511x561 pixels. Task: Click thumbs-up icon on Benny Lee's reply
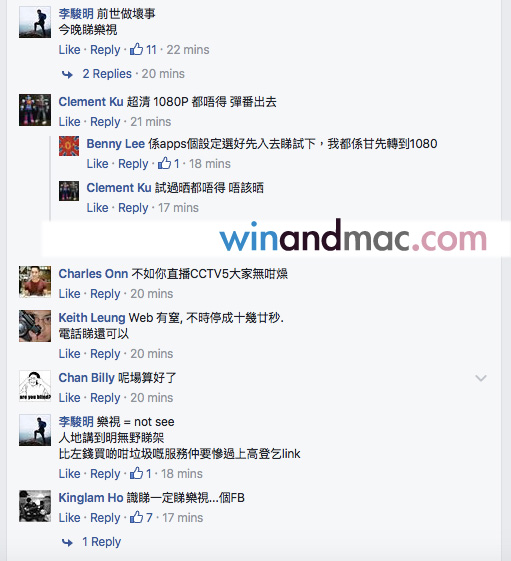164,163
